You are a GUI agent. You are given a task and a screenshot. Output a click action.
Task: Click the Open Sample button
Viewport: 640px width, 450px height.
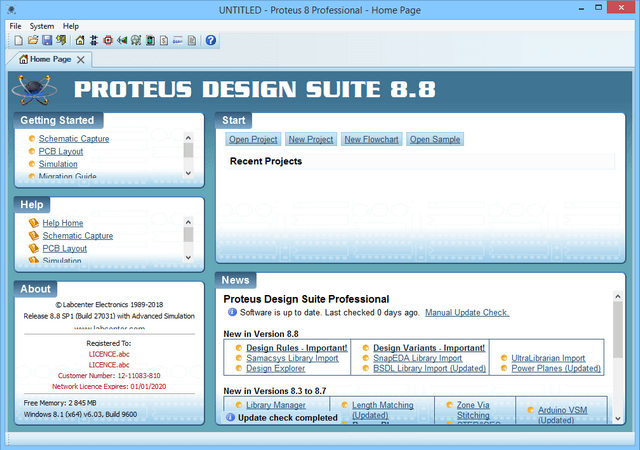[434, 140]
